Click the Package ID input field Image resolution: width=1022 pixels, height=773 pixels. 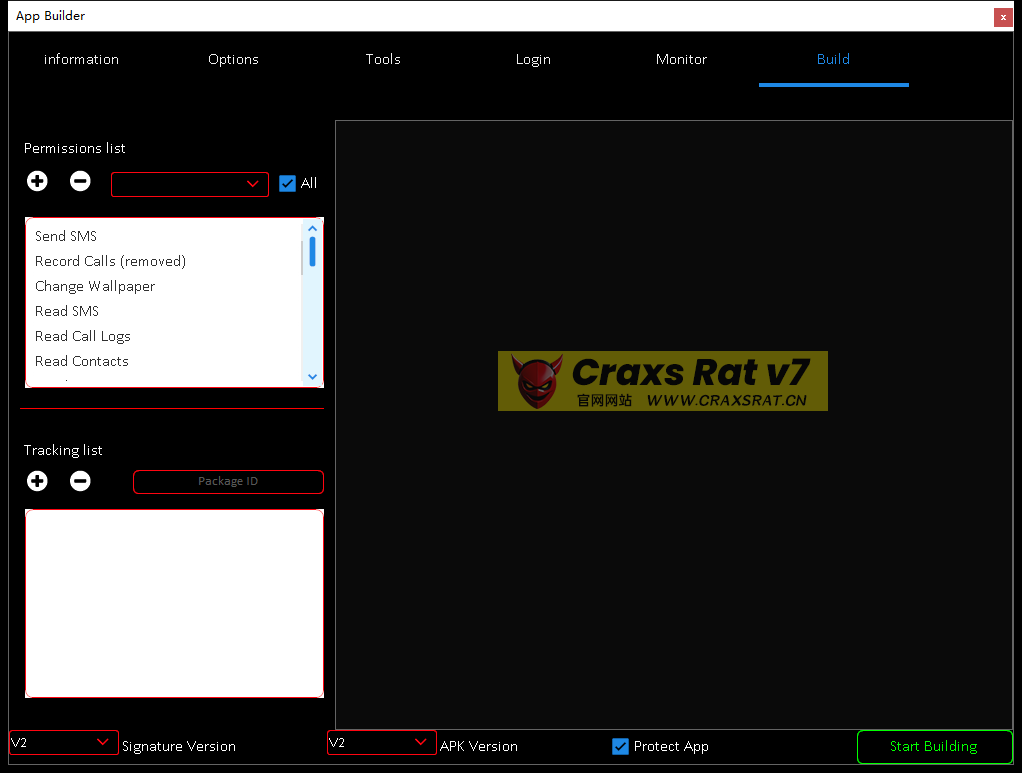tap(228, 481)
